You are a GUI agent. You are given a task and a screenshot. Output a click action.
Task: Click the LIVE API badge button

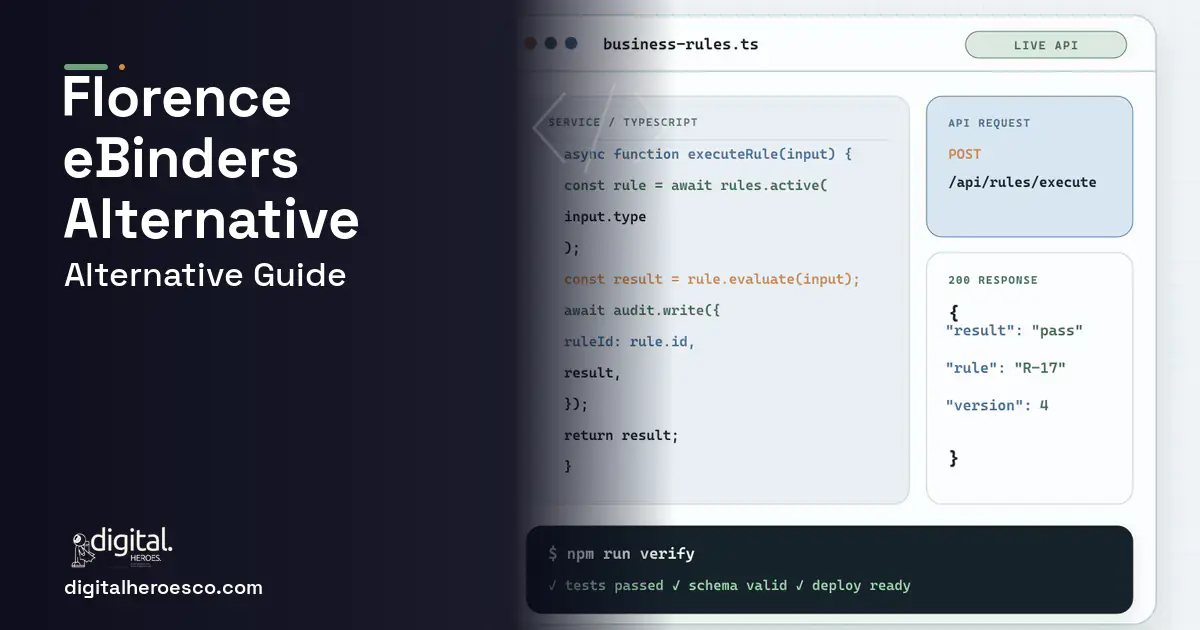(x=1045, y=45)
